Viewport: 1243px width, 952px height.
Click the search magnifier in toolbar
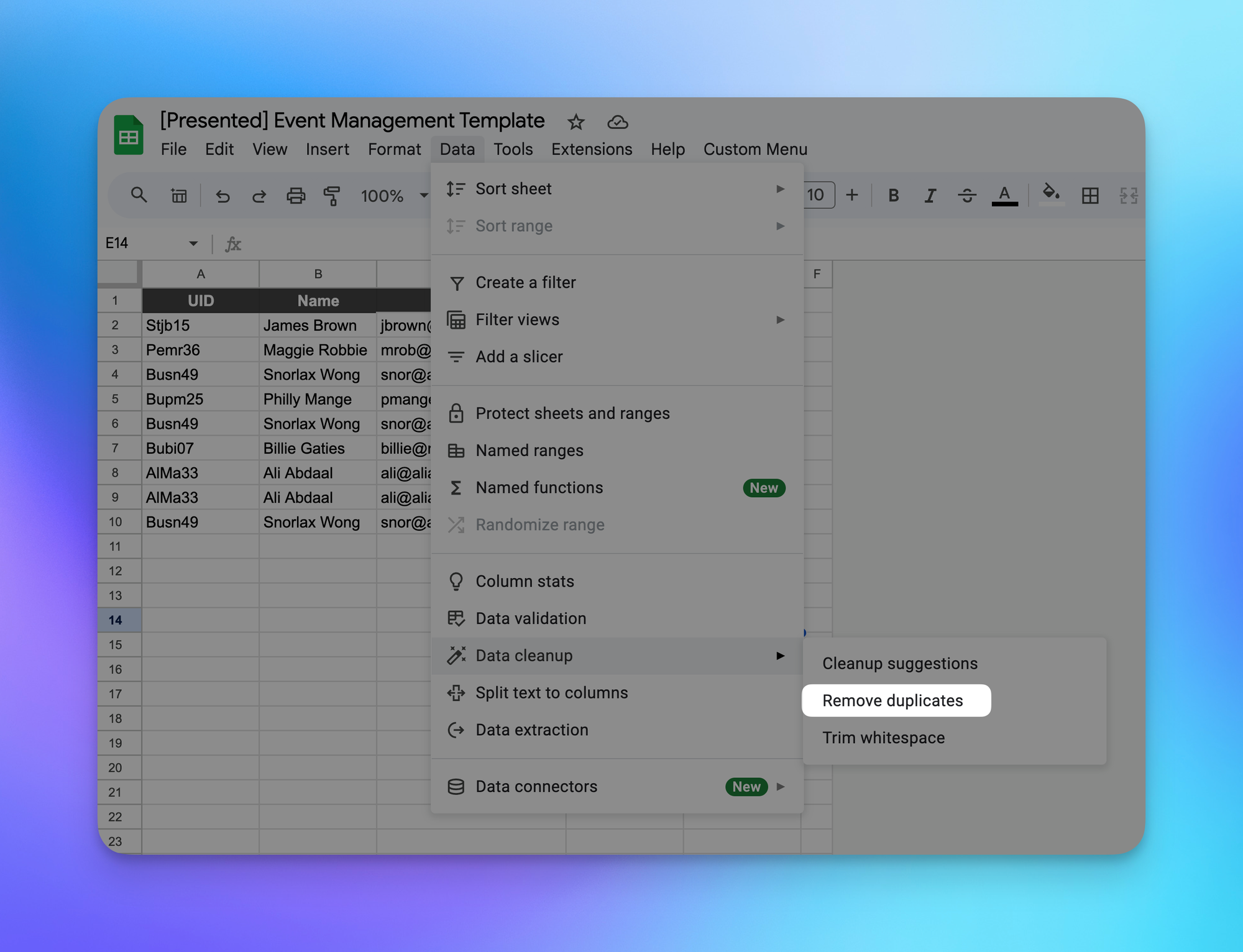click(139, 196)
